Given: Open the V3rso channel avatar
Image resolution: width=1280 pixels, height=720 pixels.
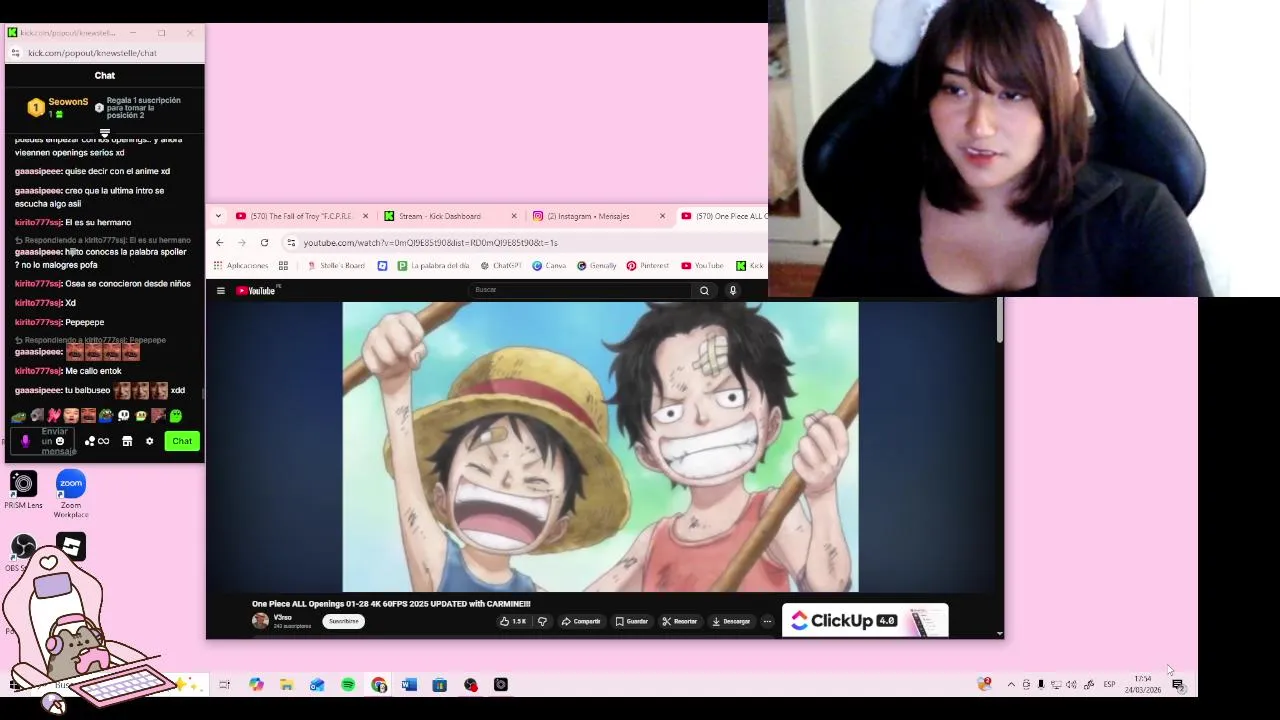Looking at the screenshot, I should click(260, 621).
